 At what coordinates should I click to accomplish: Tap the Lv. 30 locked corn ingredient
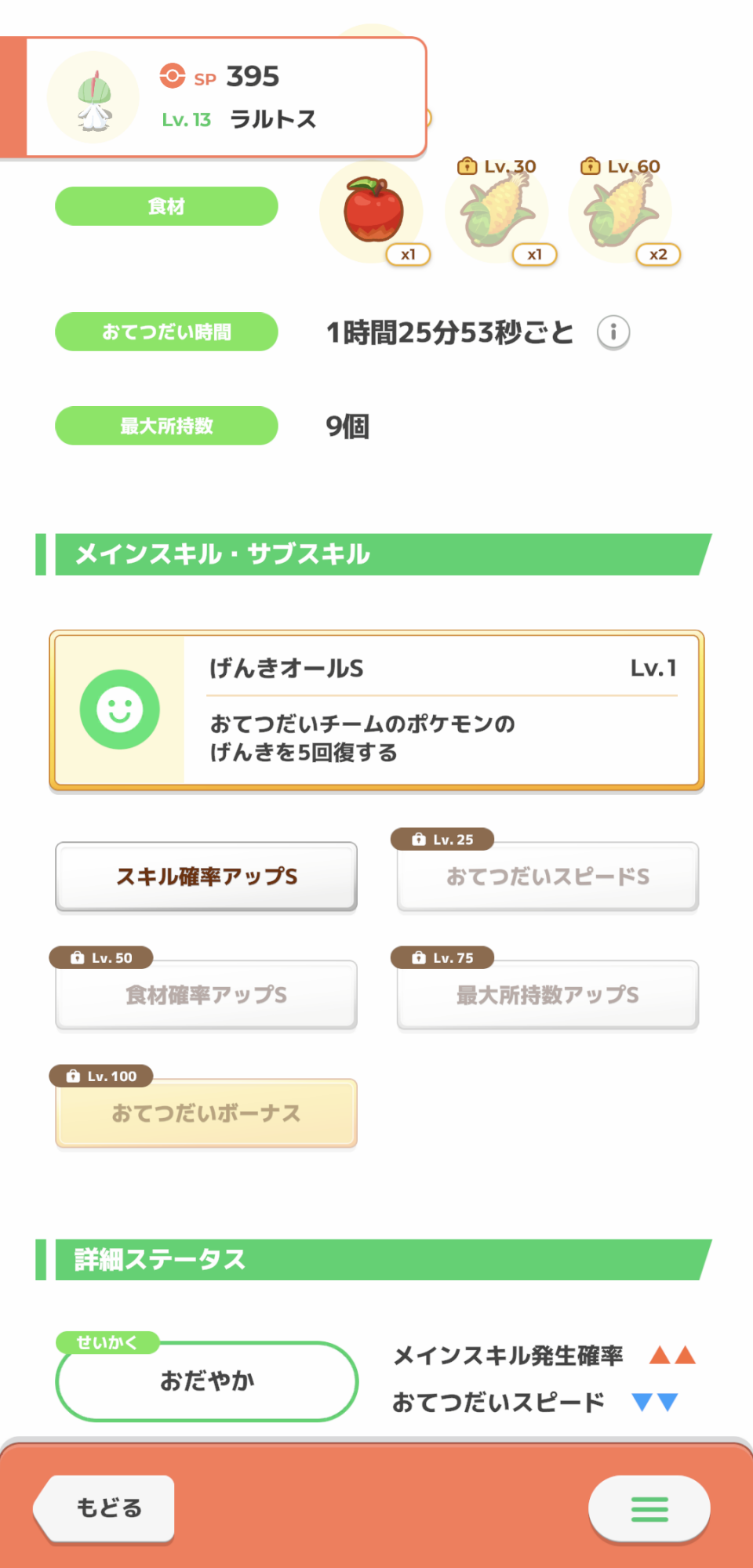point(497,212)
